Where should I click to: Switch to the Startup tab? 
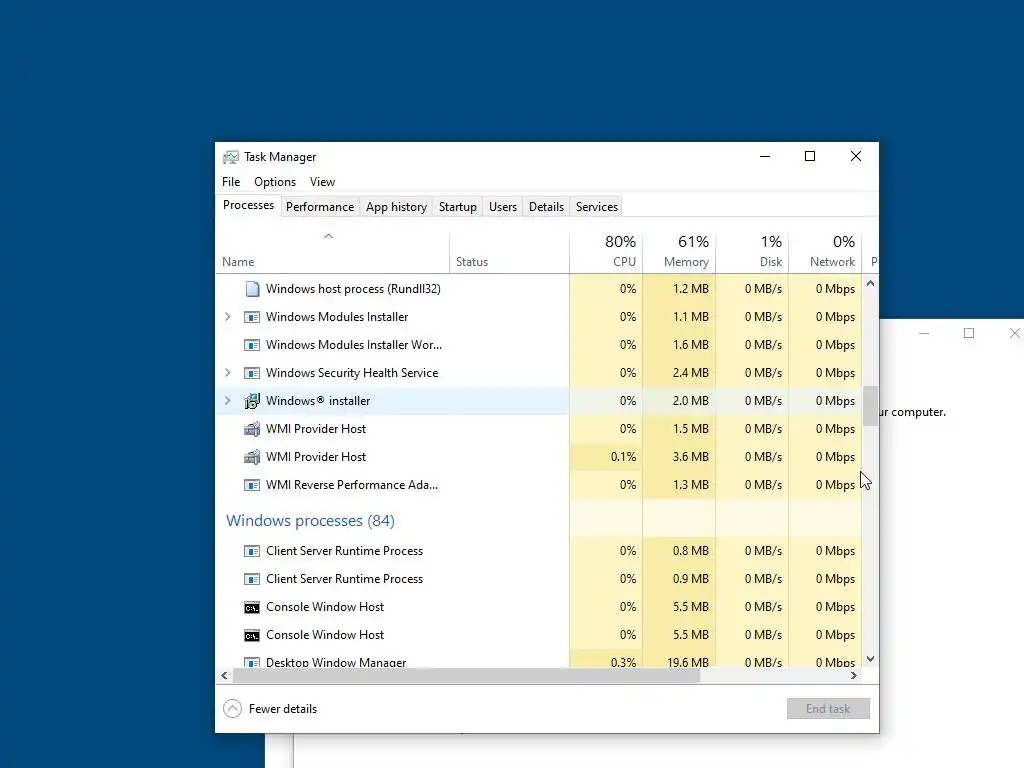point(458,206)
